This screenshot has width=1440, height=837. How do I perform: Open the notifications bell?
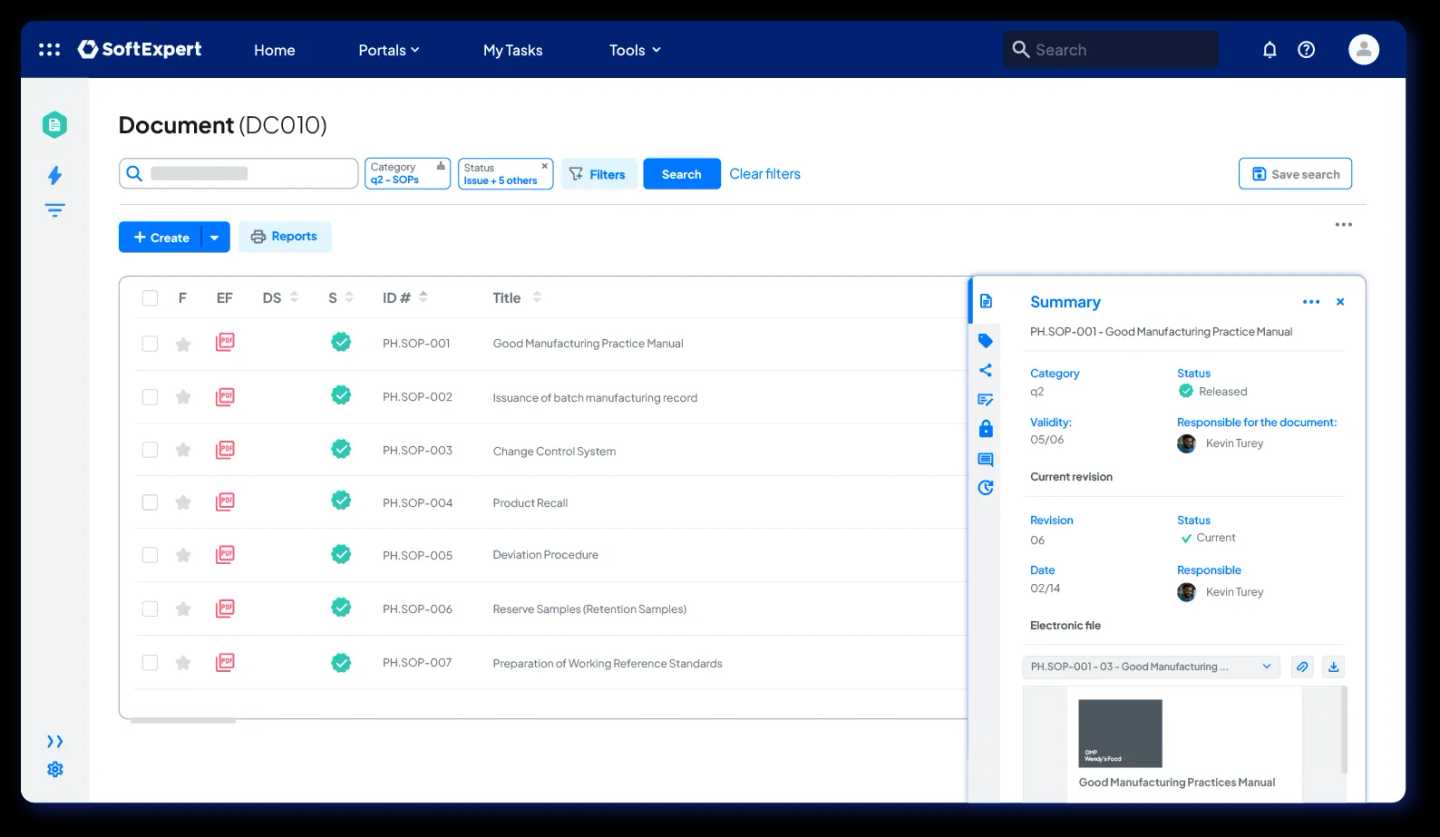coord(1269,48)
